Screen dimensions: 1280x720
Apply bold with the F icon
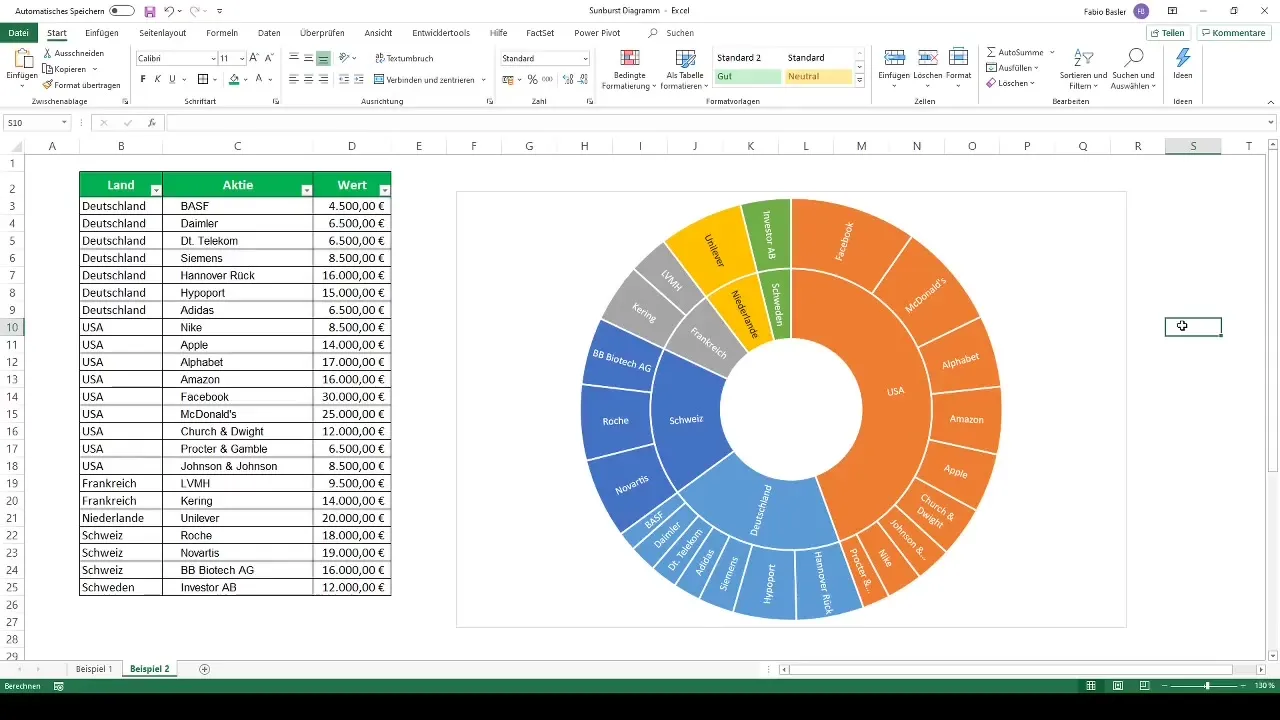[143, 79]
